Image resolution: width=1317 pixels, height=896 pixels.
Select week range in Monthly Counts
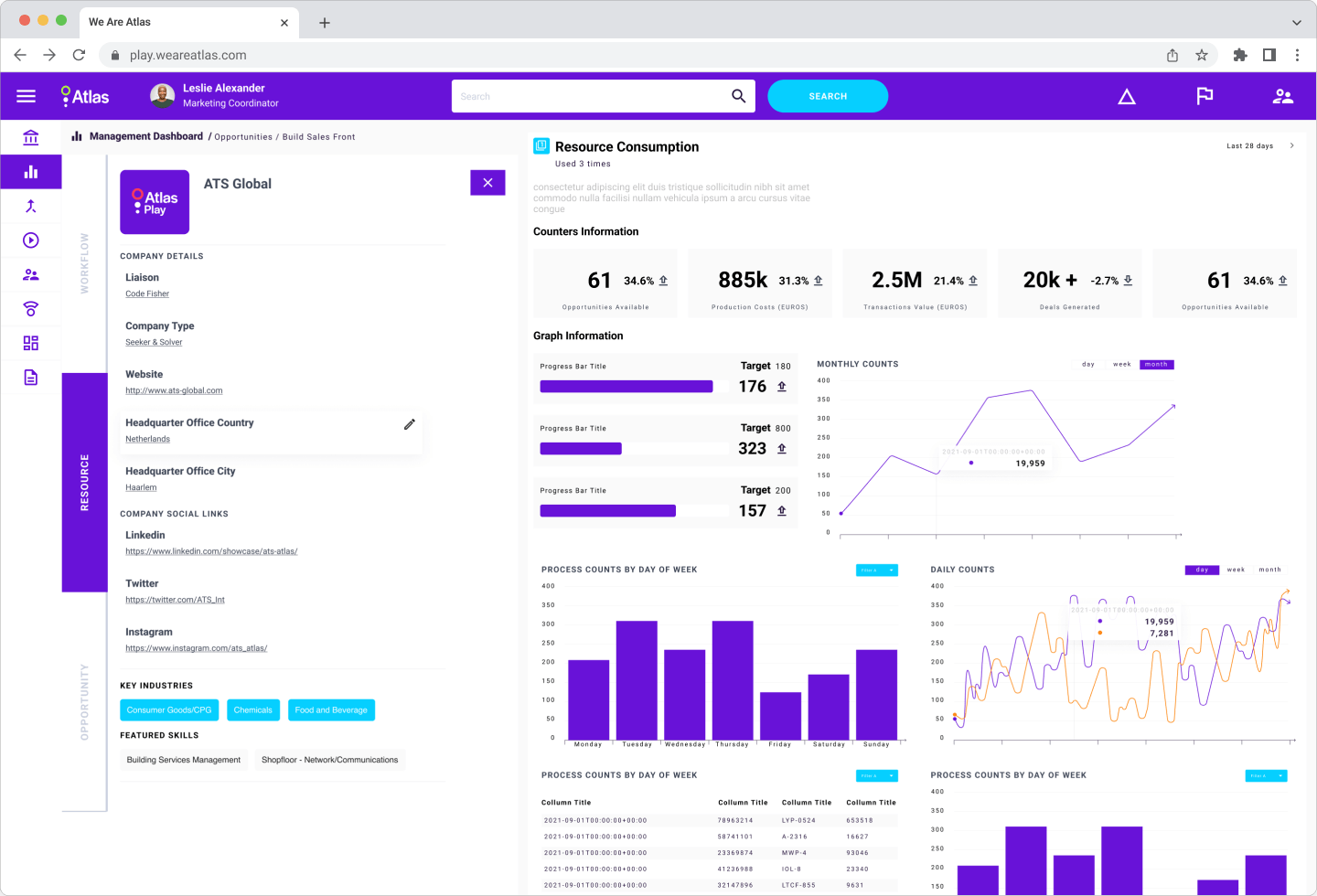point(1122,365)
